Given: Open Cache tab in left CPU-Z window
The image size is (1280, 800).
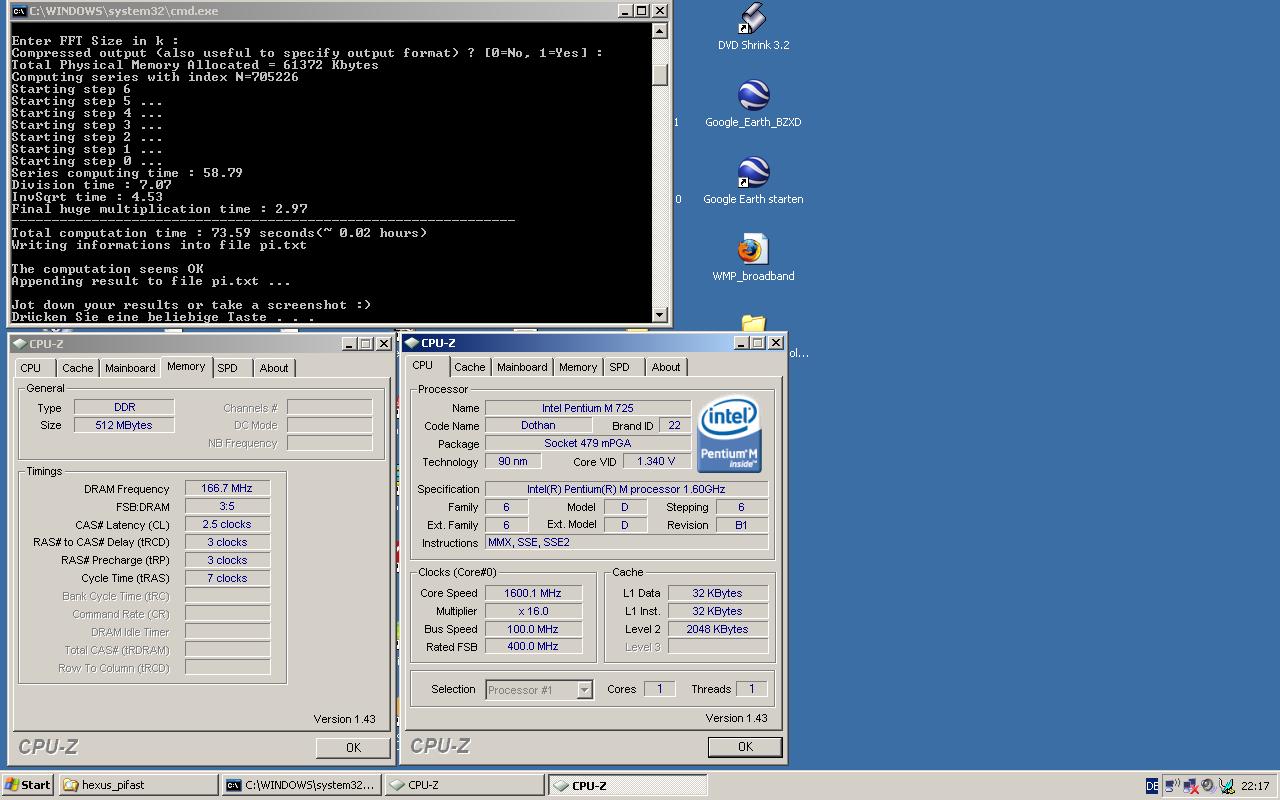Looking at the screenshot, I should [x=77, y=368].
